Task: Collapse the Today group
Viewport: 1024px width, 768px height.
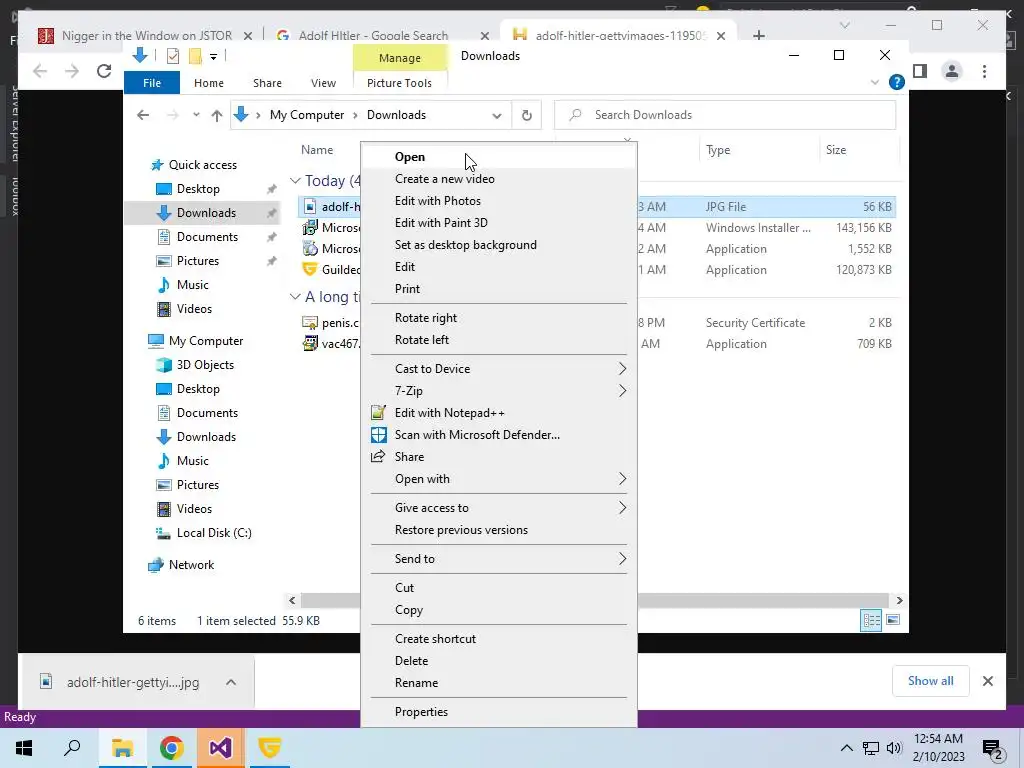Action: [x=295, y=180]
